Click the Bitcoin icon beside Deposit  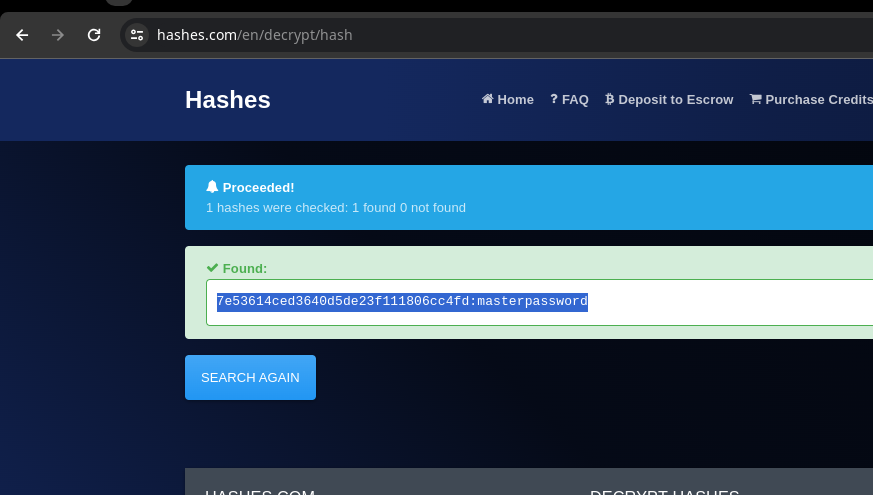tap(610, 99)
